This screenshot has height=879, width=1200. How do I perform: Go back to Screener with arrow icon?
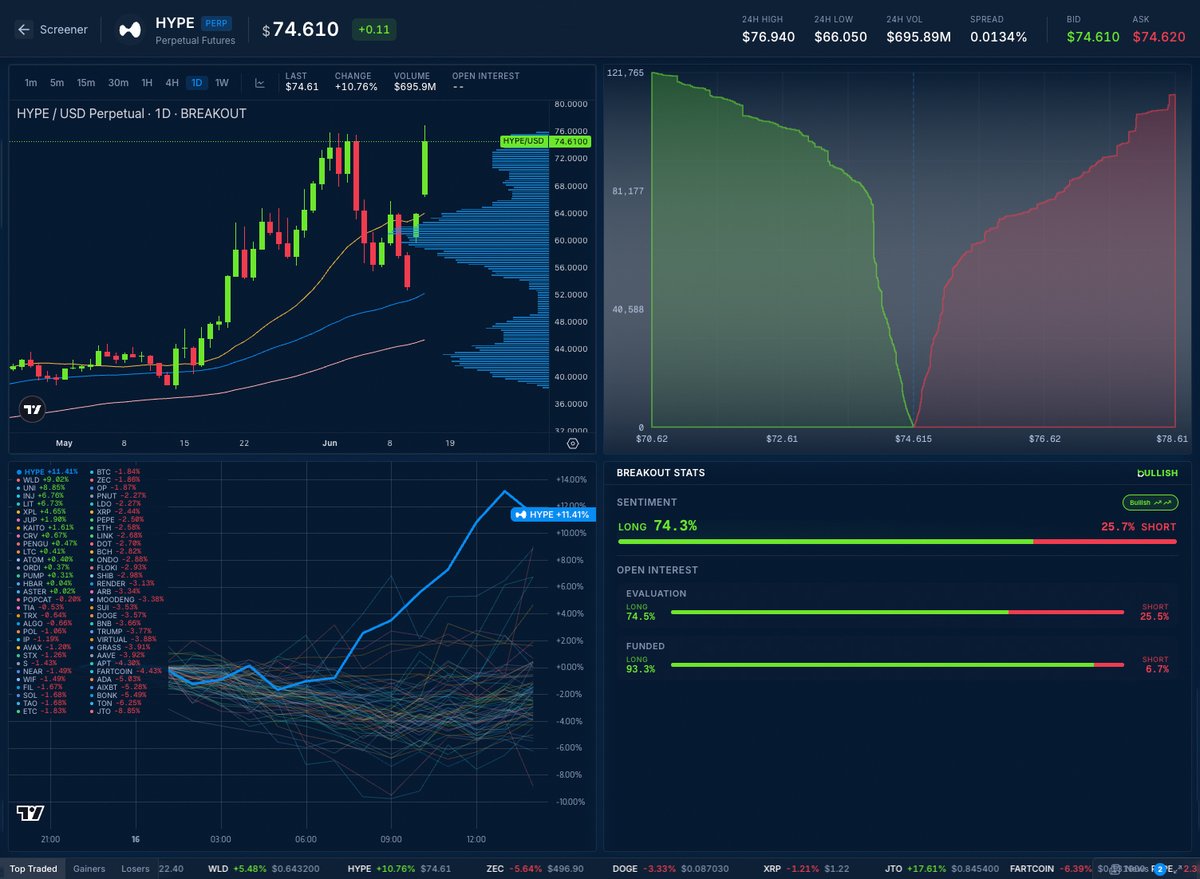pos(24,30)
